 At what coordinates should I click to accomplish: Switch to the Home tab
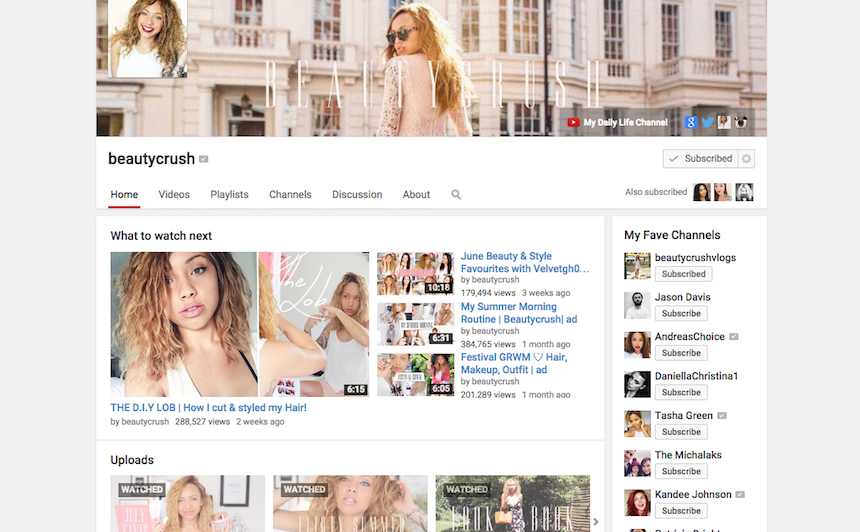click(x=124, y=195)
